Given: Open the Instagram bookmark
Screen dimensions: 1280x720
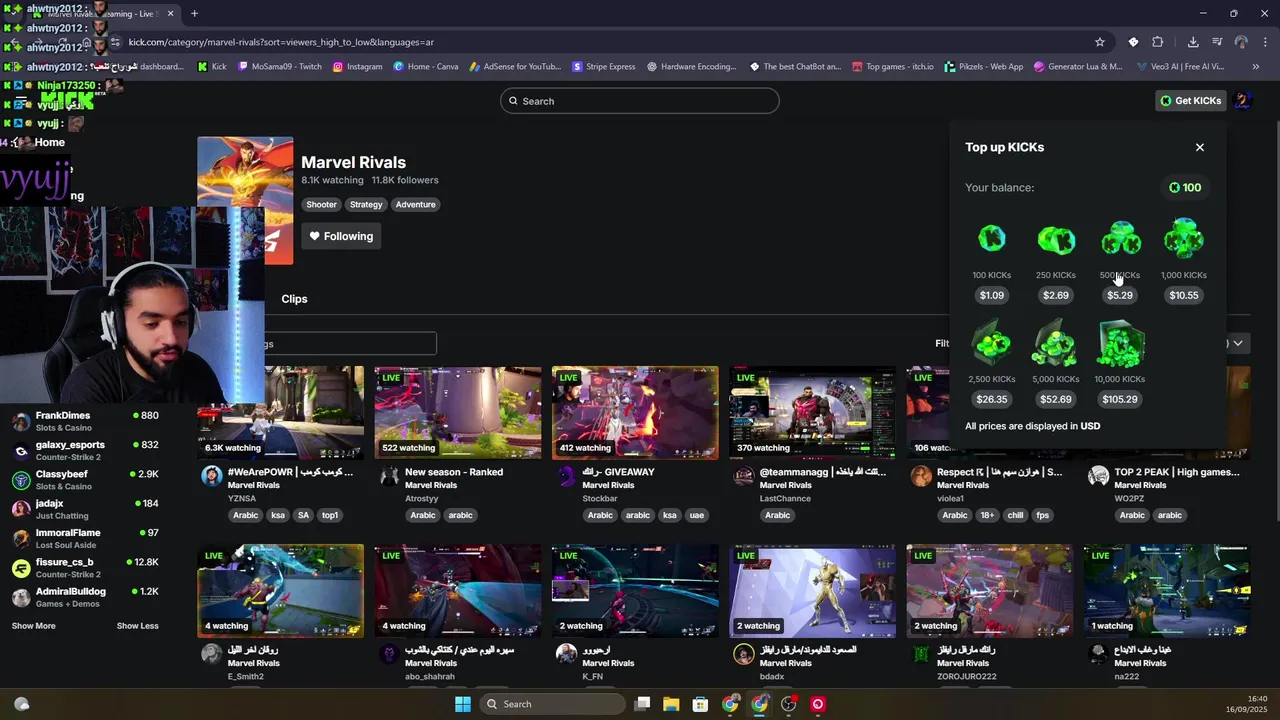Looking at the screenshot, I should click(x=357, y=67).
